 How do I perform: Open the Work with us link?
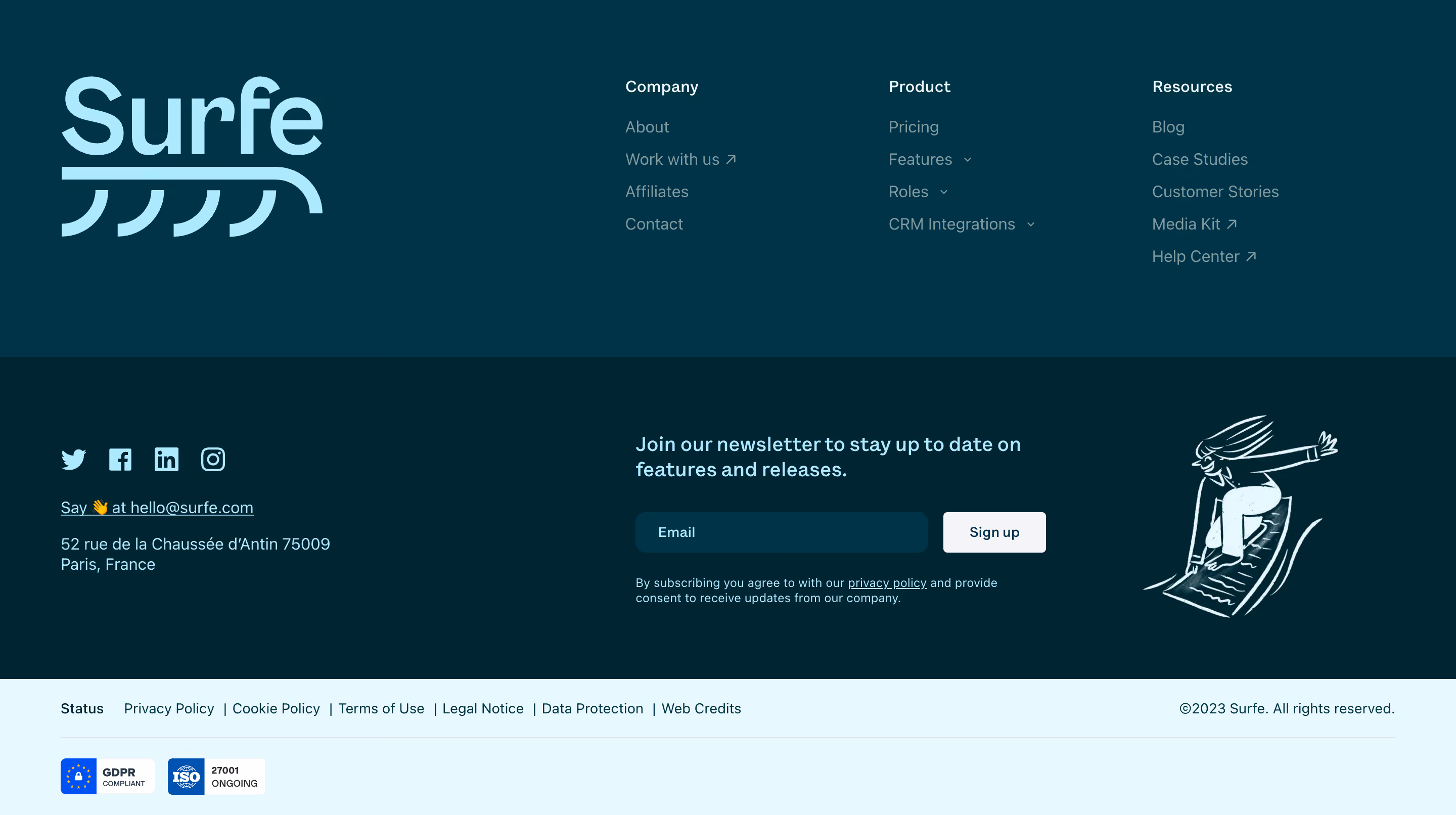click(681, 159)
